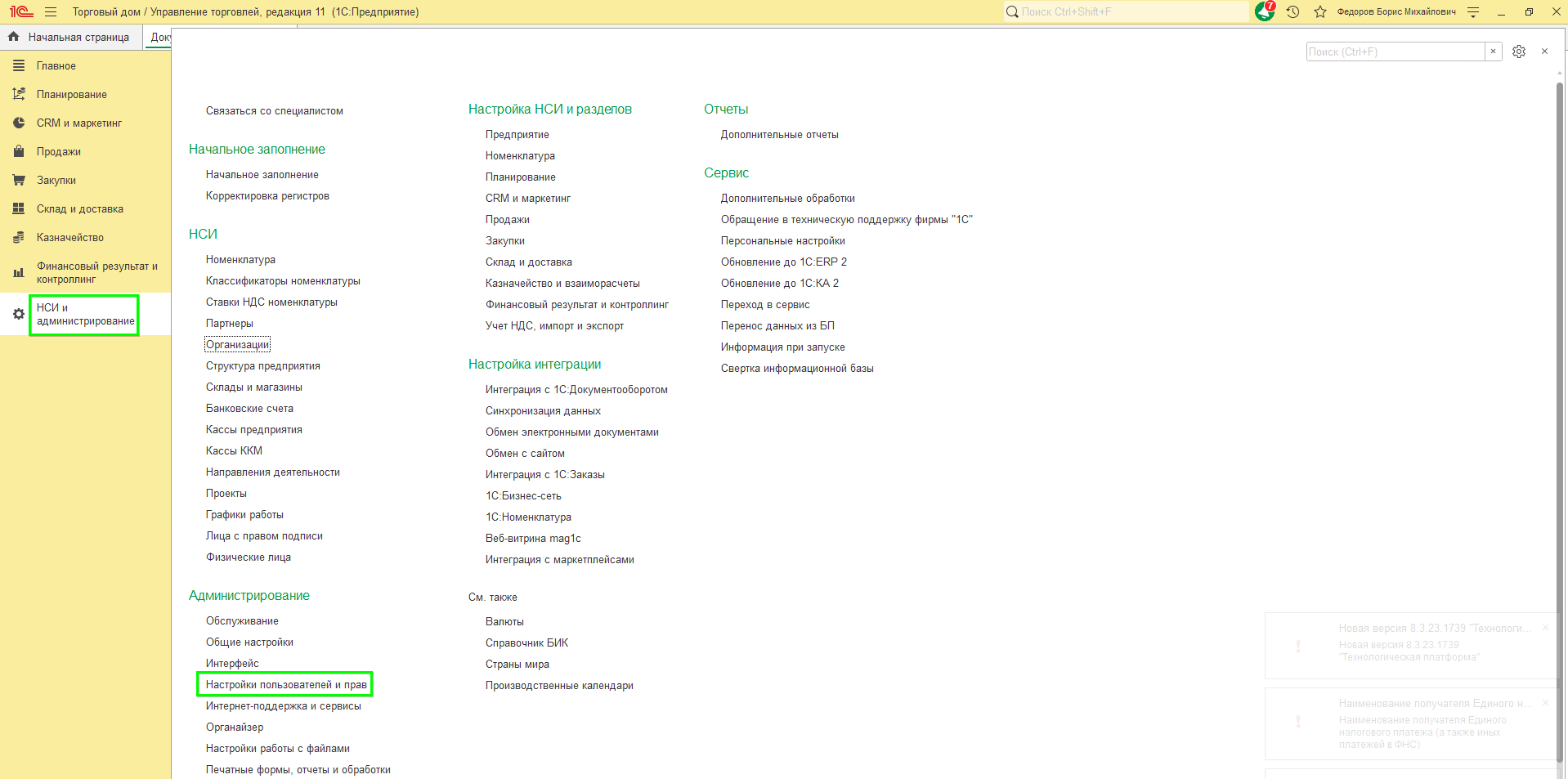Open the favorites star icon

pyautogui.click(x=1320, y=12)
